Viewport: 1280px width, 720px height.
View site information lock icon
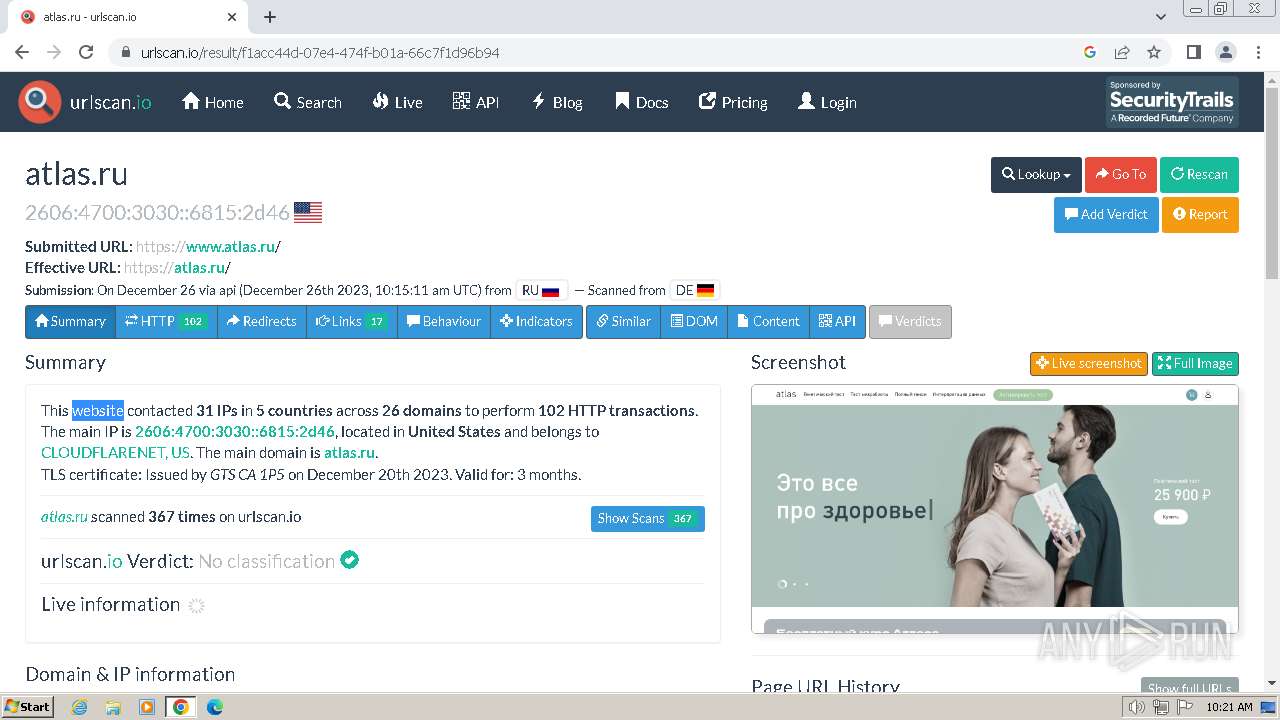(125, 52)
